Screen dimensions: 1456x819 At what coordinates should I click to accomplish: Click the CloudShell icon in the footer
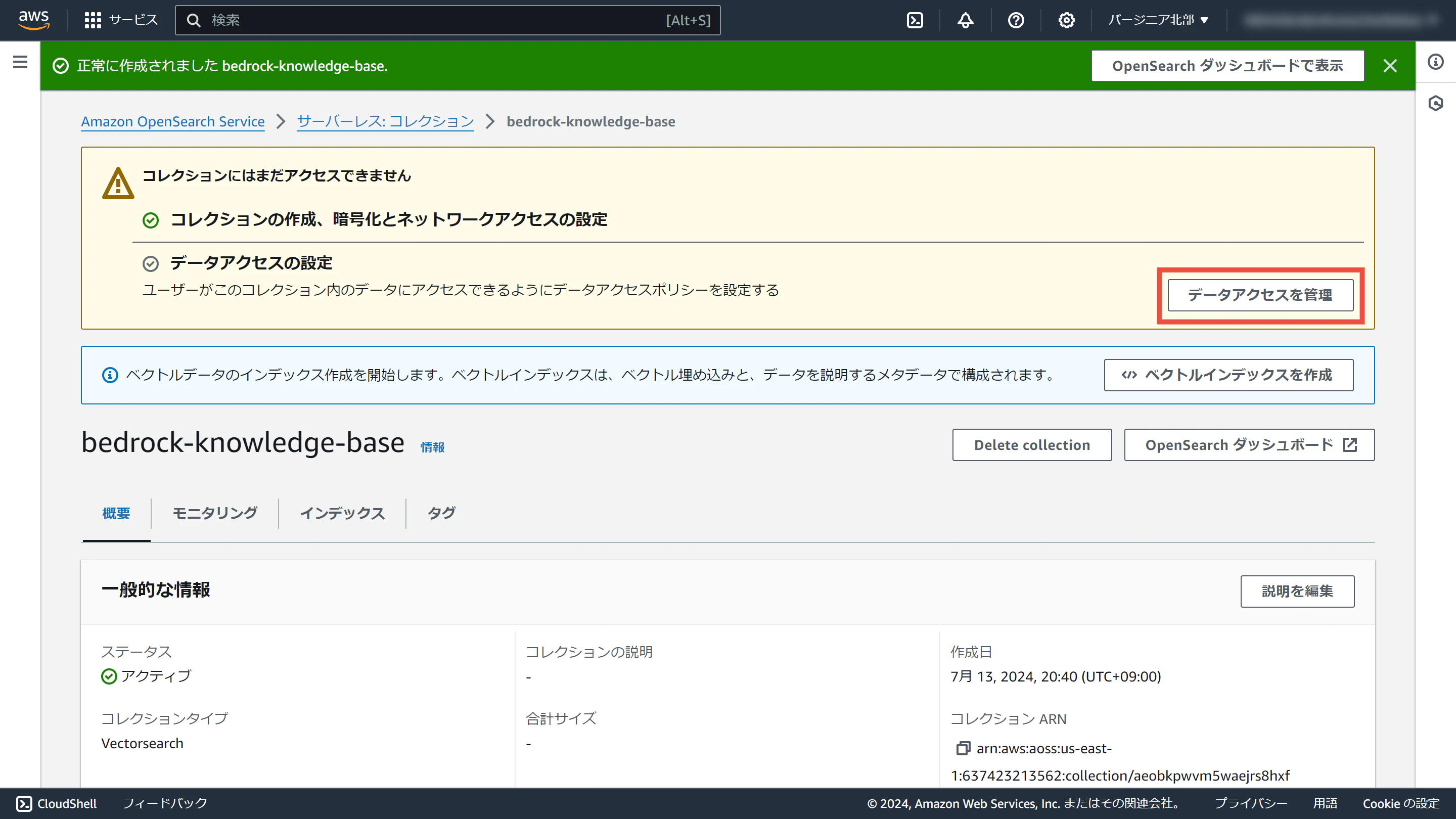(24, 803)
